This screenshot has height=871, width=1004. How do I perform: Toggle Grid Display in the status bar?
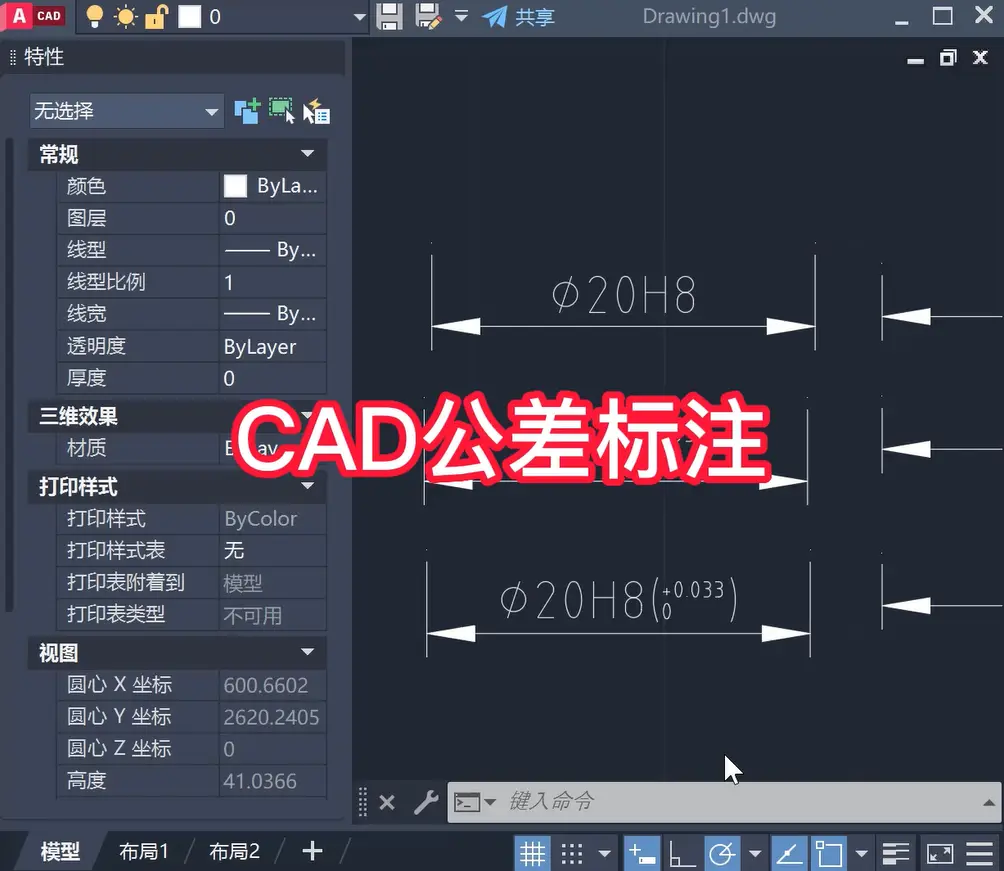coord(533,853)
